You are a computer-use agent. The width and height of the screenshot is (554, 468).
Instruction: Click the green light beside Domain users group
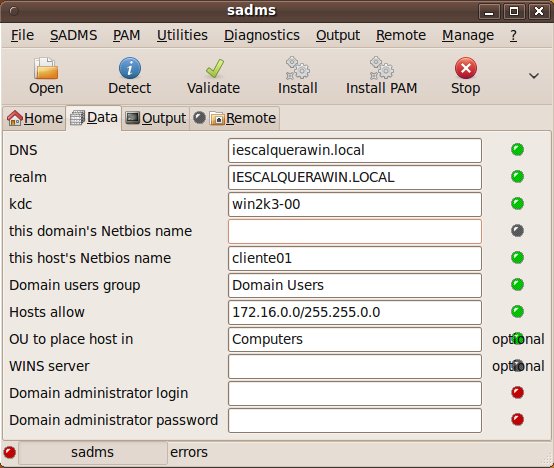point(517,284)
